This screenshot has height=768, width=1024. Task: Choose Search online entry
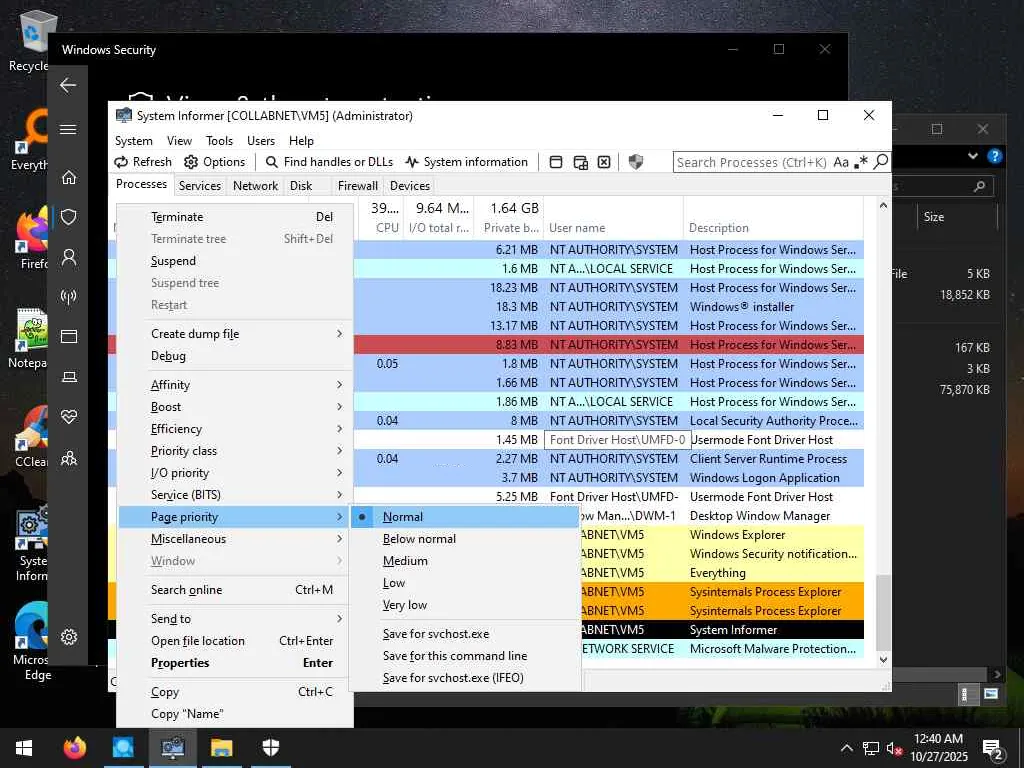[235, 590]
